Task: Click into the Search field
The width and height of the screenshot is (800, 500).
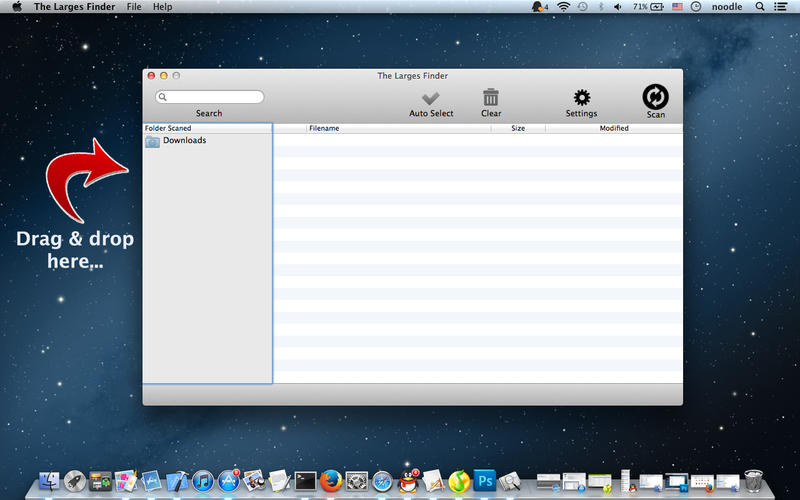Action: (x=210, y=97)
